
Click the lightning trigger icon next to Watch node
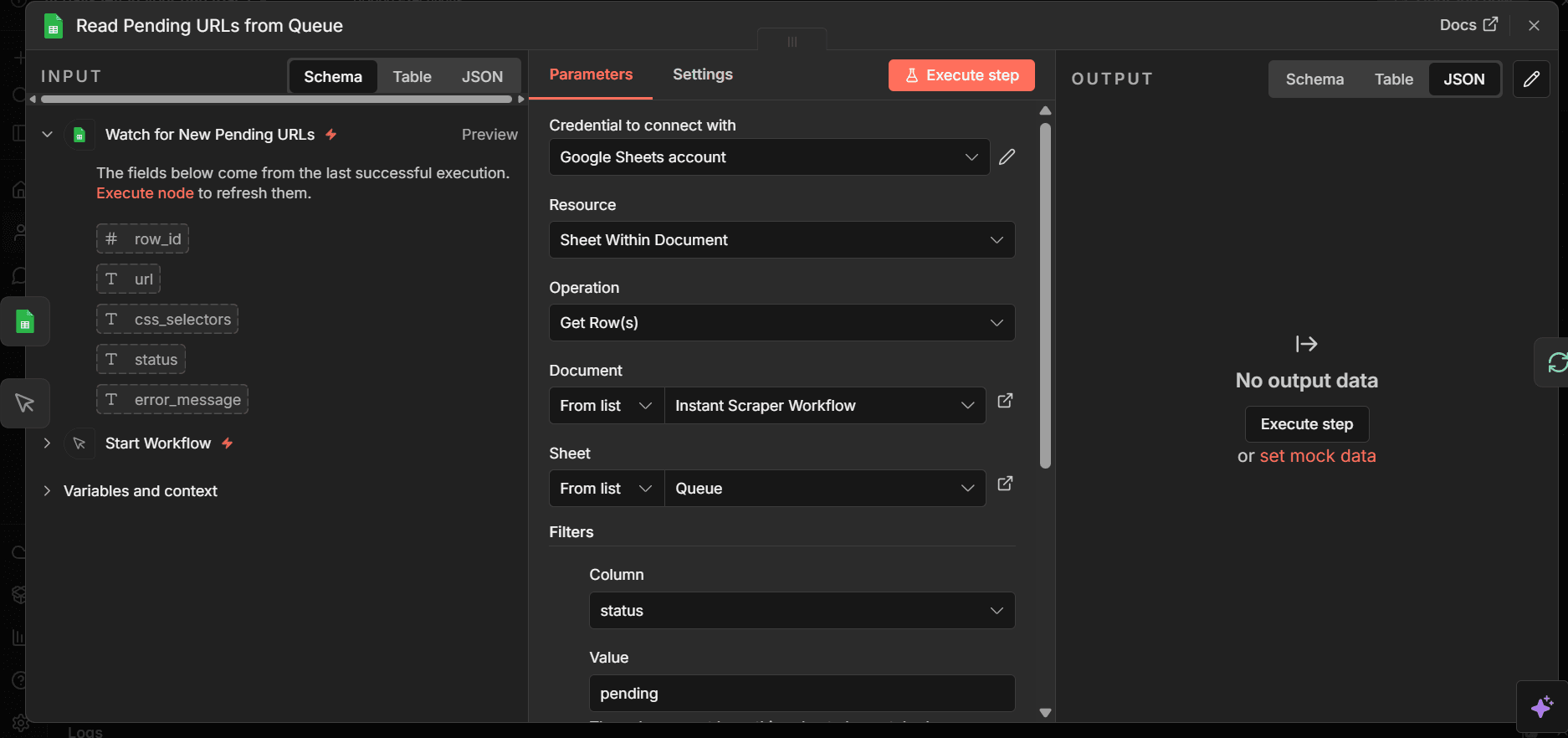[x=331, y=135]
